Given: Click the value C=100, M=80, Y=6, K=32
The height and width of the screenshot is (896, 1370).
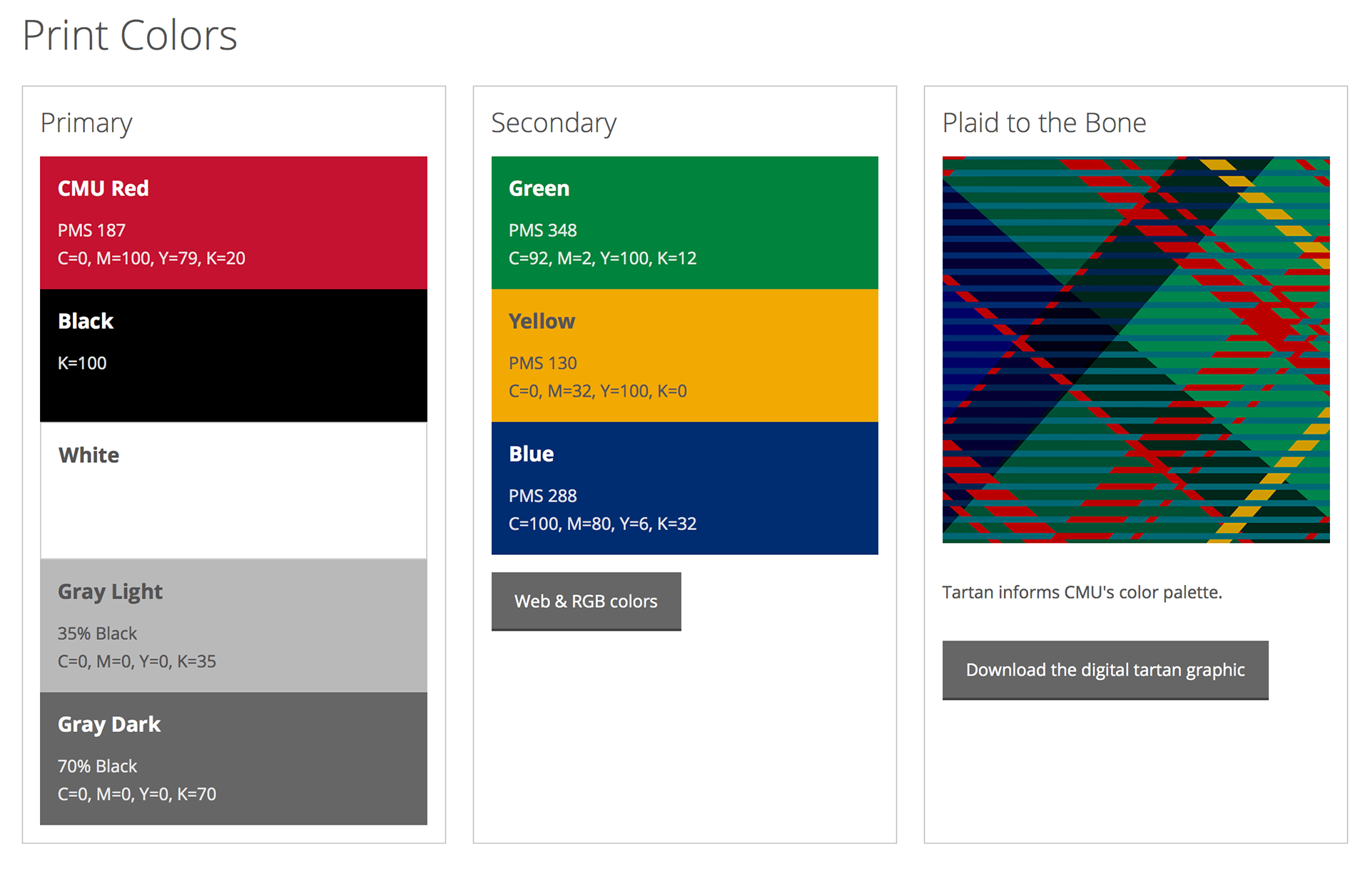Looking at the screenshot, I should [x=602, y=524].
